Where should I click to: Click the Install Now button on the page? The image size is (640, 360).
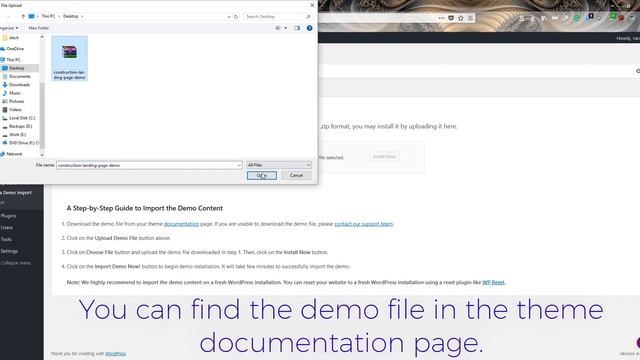tap(384, 156)
